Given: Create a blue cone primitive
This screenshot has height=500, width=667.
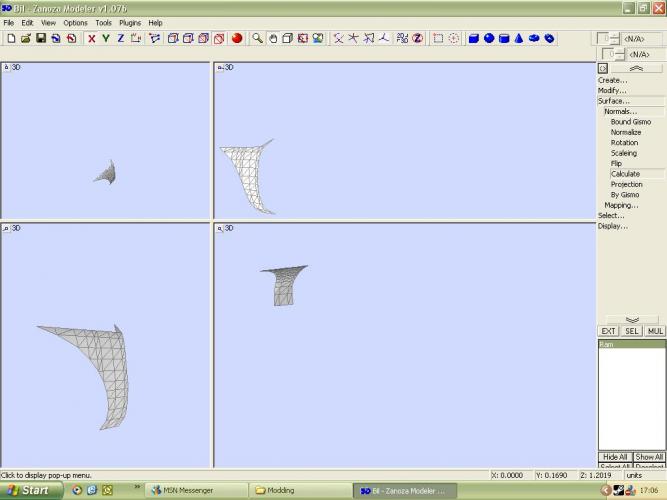Looking at the screenshot, I should tap(518, 38).
